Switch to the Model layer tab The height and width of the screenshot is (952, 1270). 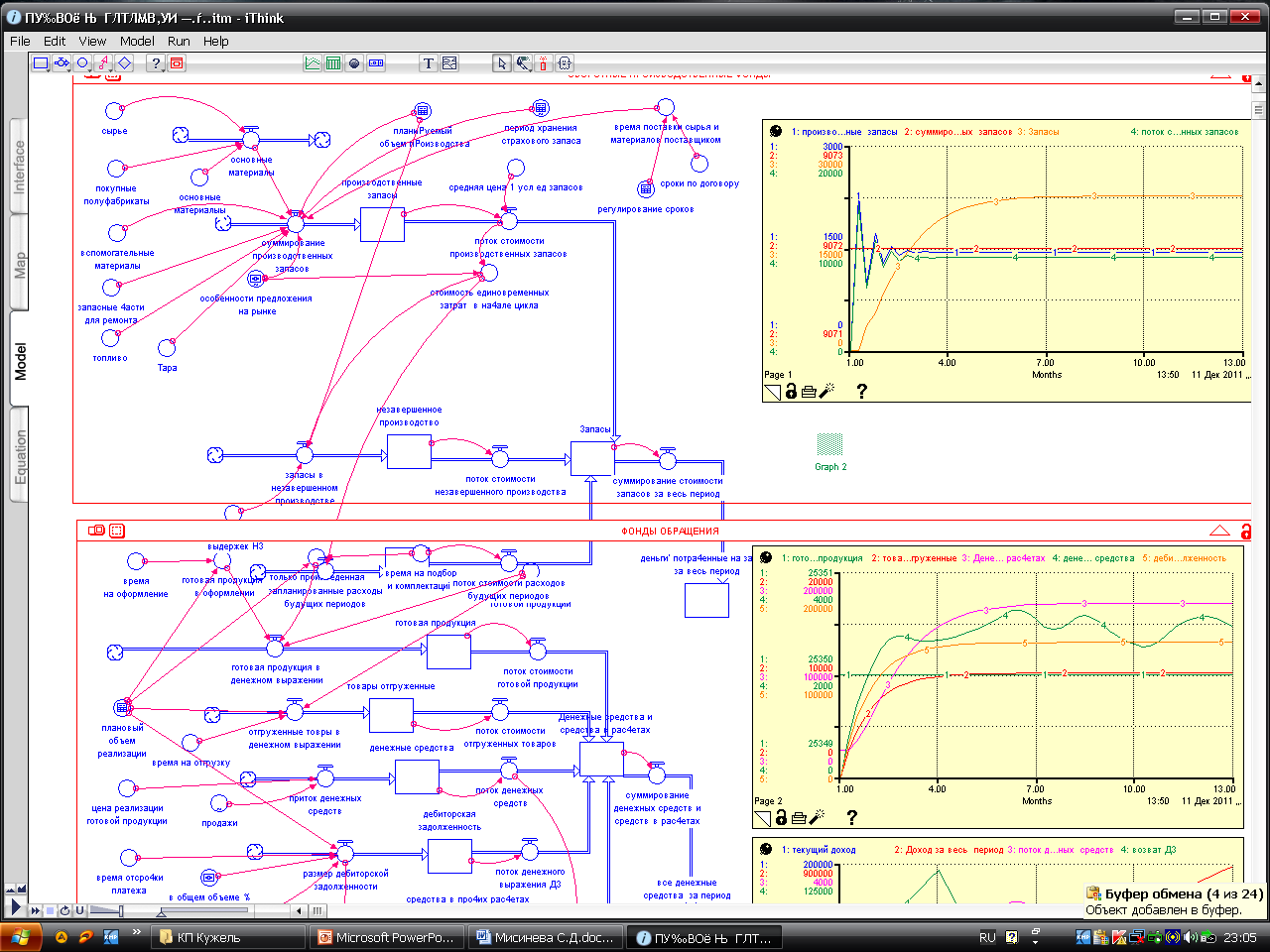click(19, 360)
